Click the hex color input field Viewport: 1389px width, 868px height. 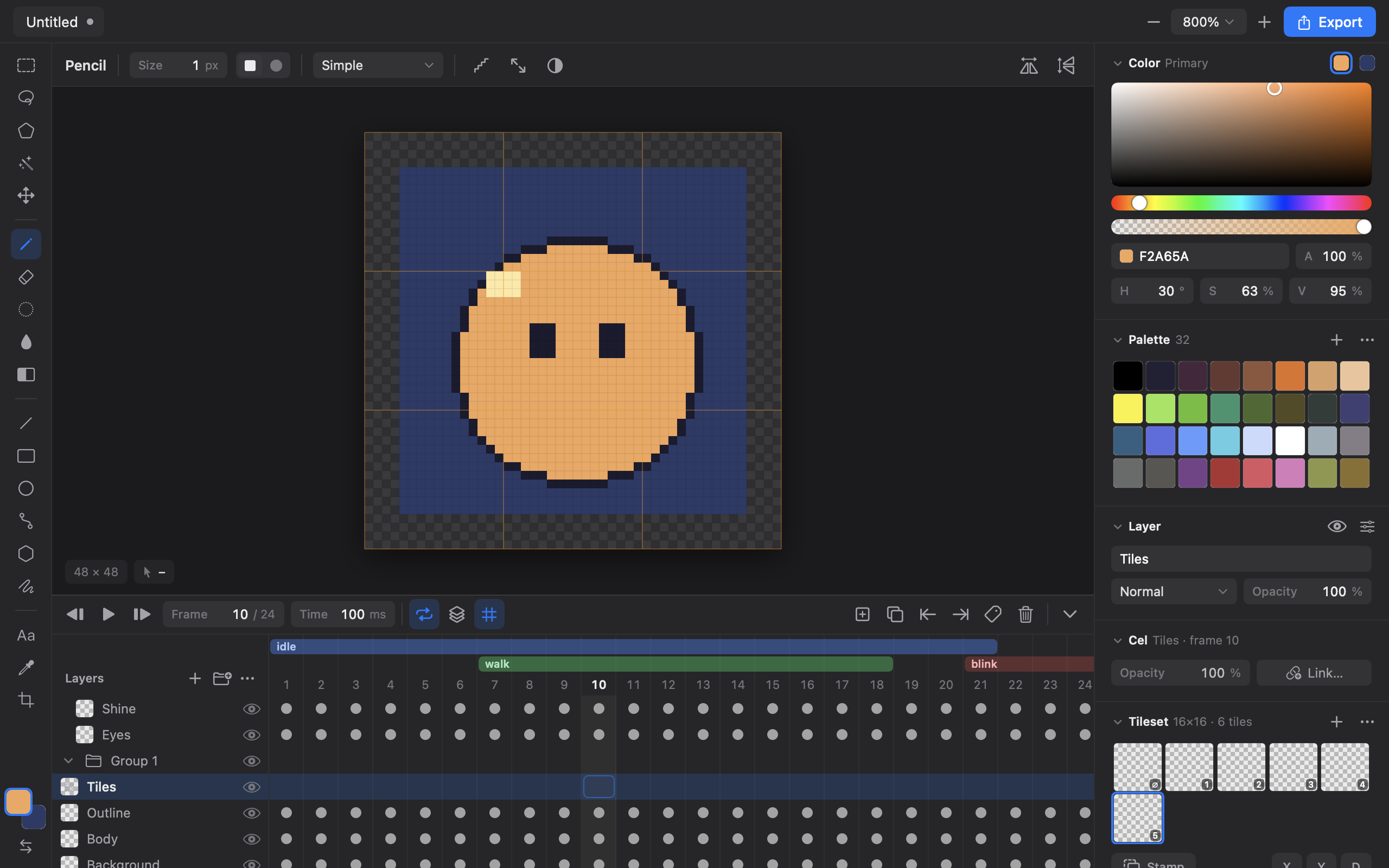[1200, 256]
